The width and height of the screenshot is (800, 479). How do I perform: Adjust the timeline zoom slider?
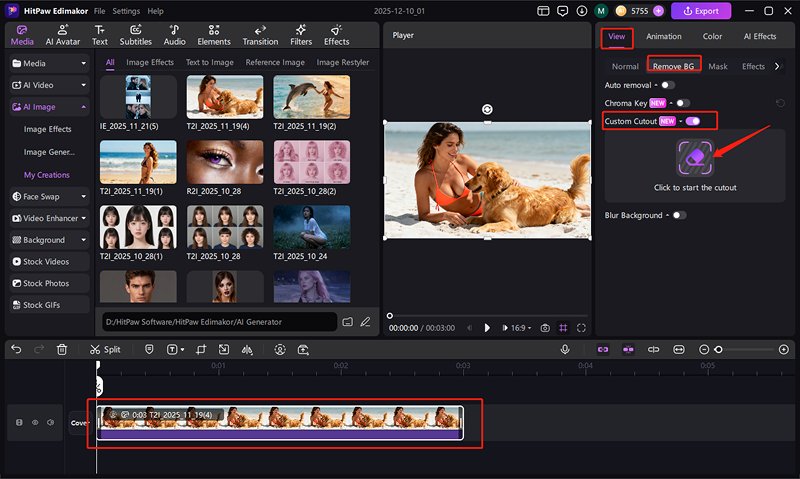coord(719,349)
